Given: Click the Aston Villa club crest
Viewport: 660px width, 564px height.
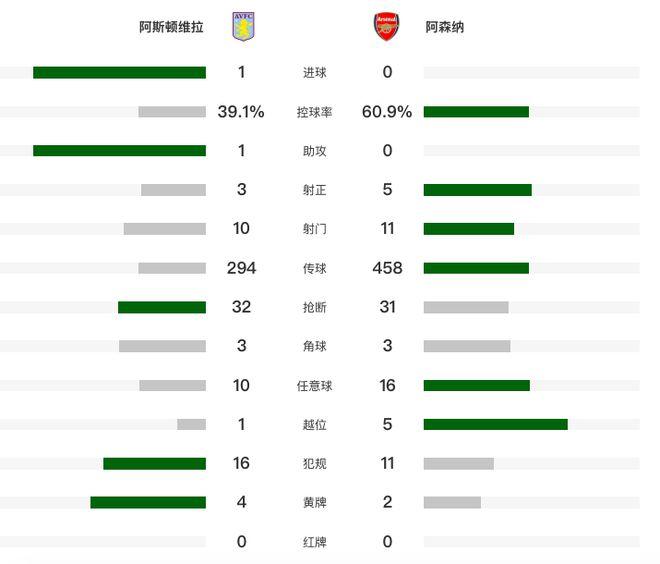Looking at the screenshot, I should (243, 27).
